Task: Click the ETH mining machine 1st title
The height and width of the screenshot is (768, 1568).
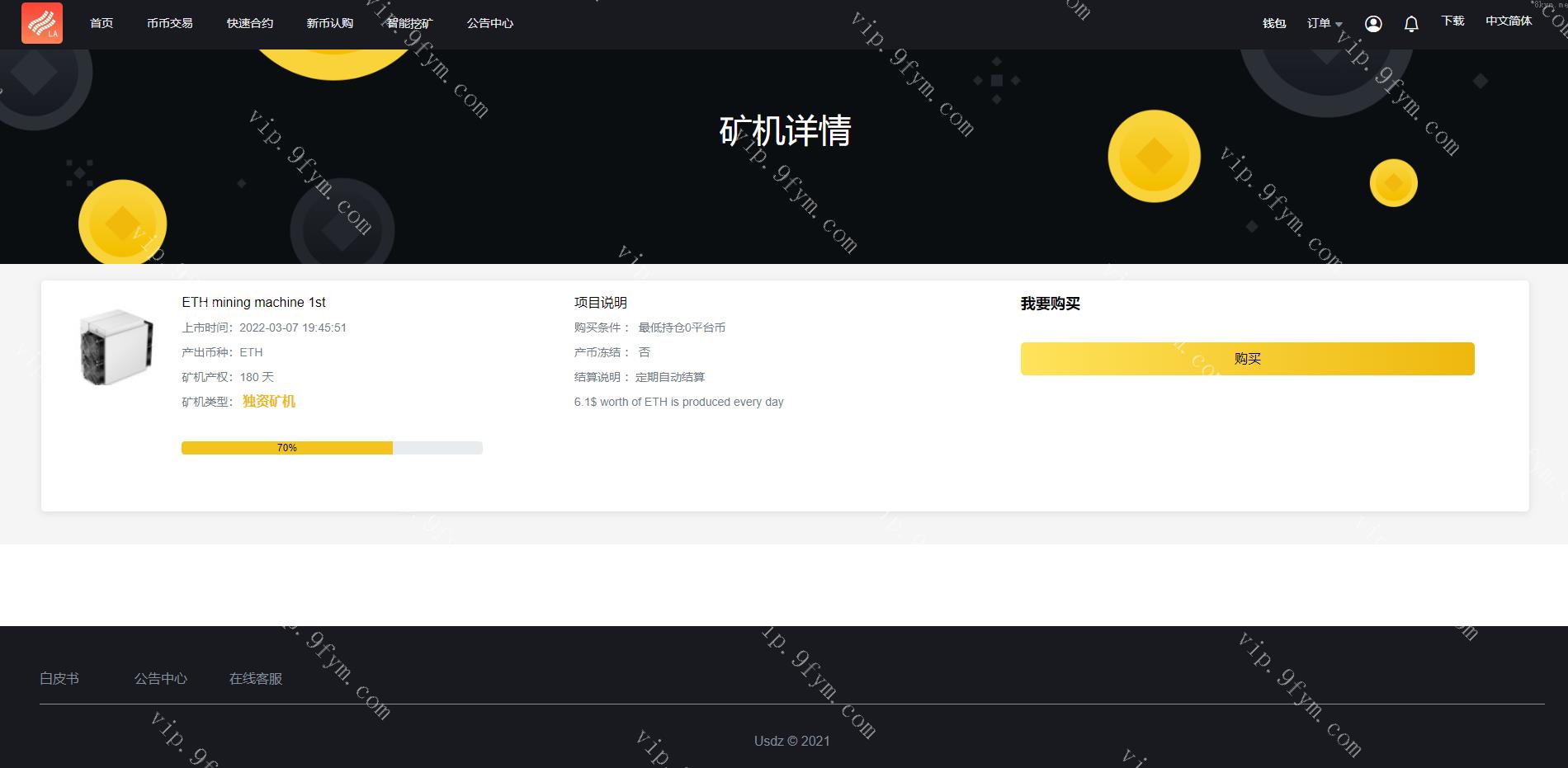Action: pyautogui.click(x=253, y=303)
